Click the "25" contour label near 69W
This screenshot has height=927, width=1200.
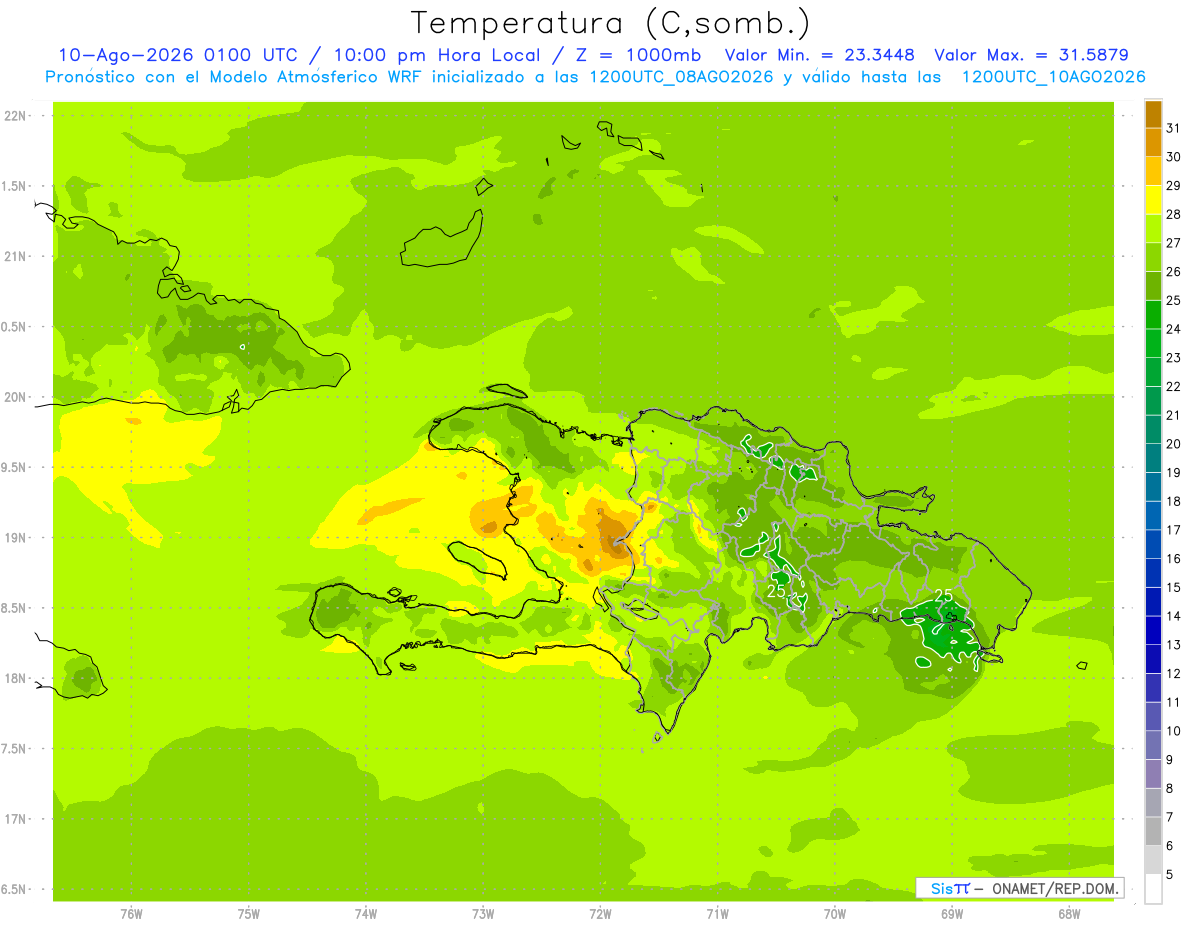pos(943,595)
